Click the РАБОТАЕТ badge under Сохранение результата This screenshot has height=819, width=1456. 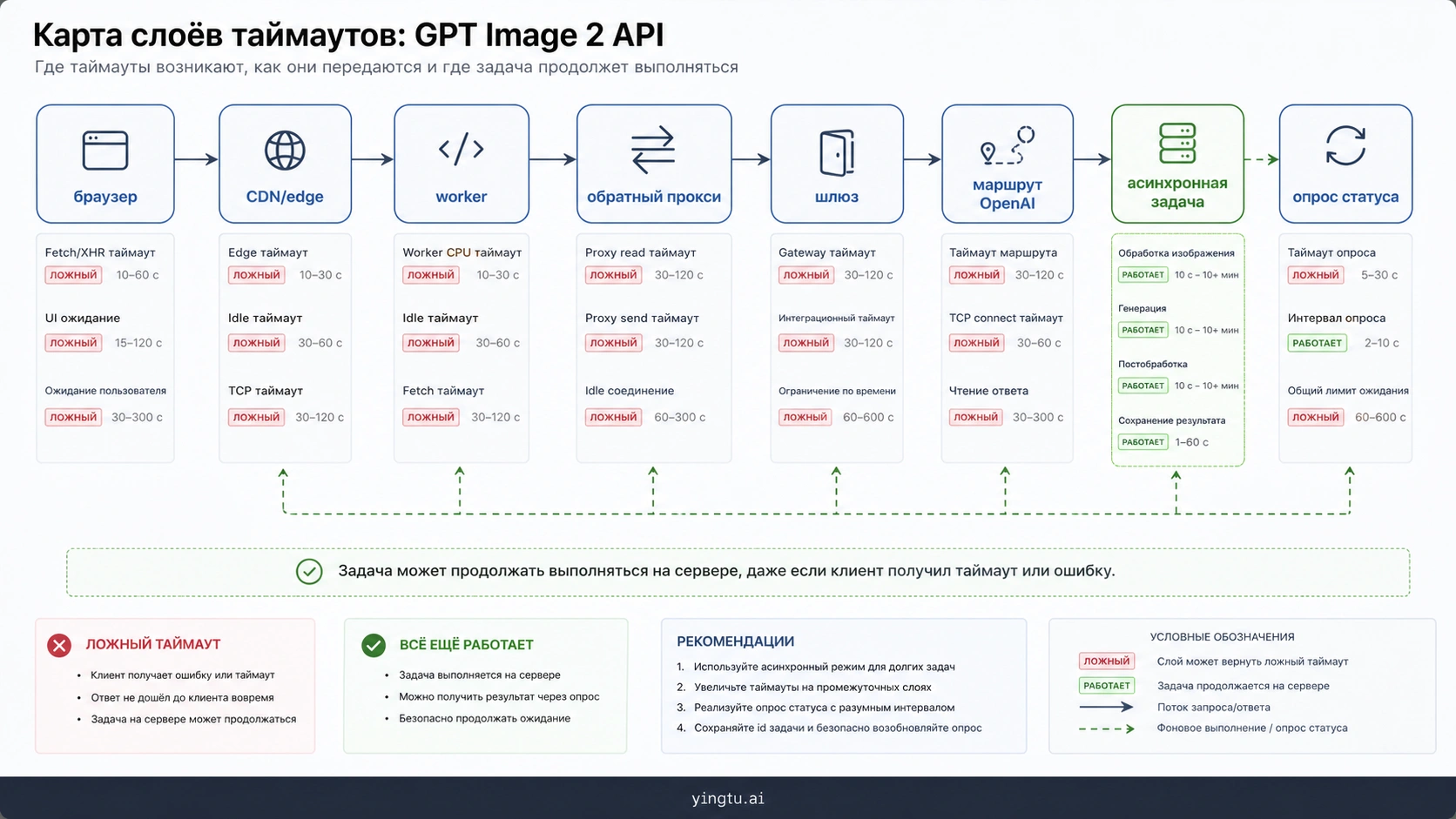click(x=1143, y=442)
